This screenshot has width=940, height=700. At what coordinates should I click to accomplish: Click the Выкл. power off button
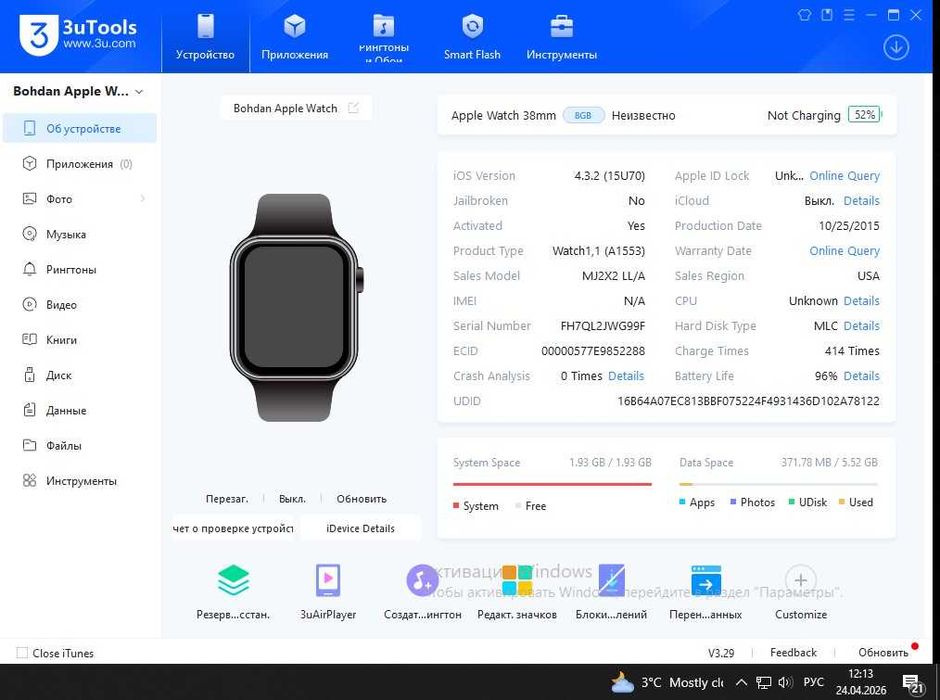coord(292,499)
